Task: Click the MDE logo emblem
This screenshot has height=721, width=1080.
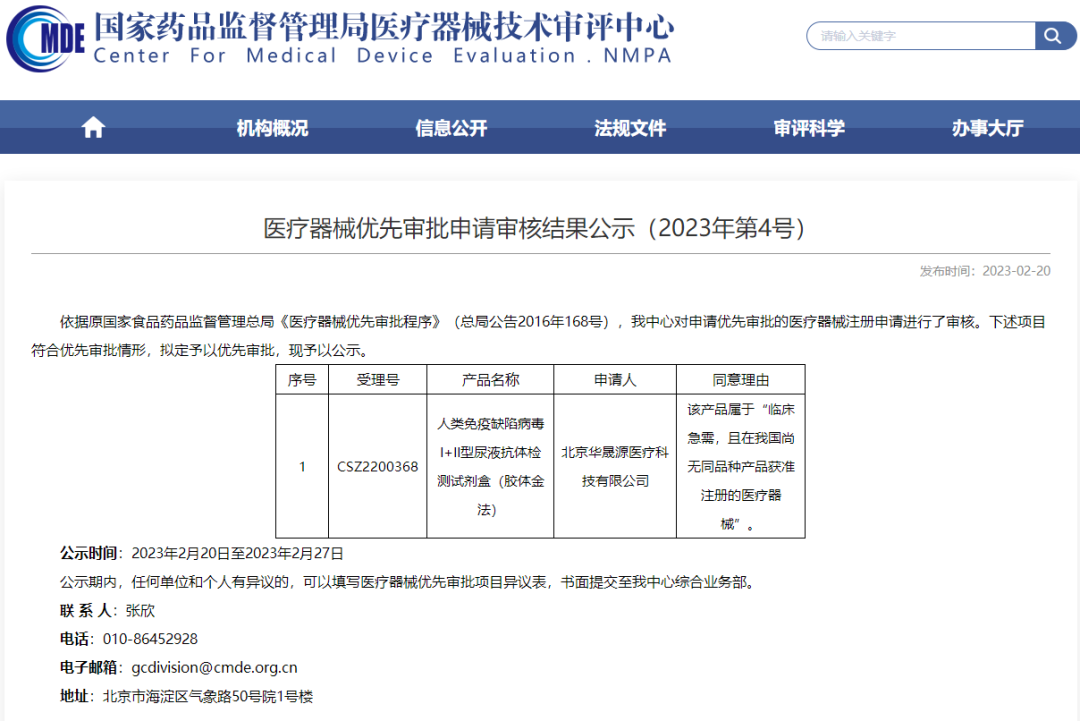Action: click(45, 40)
